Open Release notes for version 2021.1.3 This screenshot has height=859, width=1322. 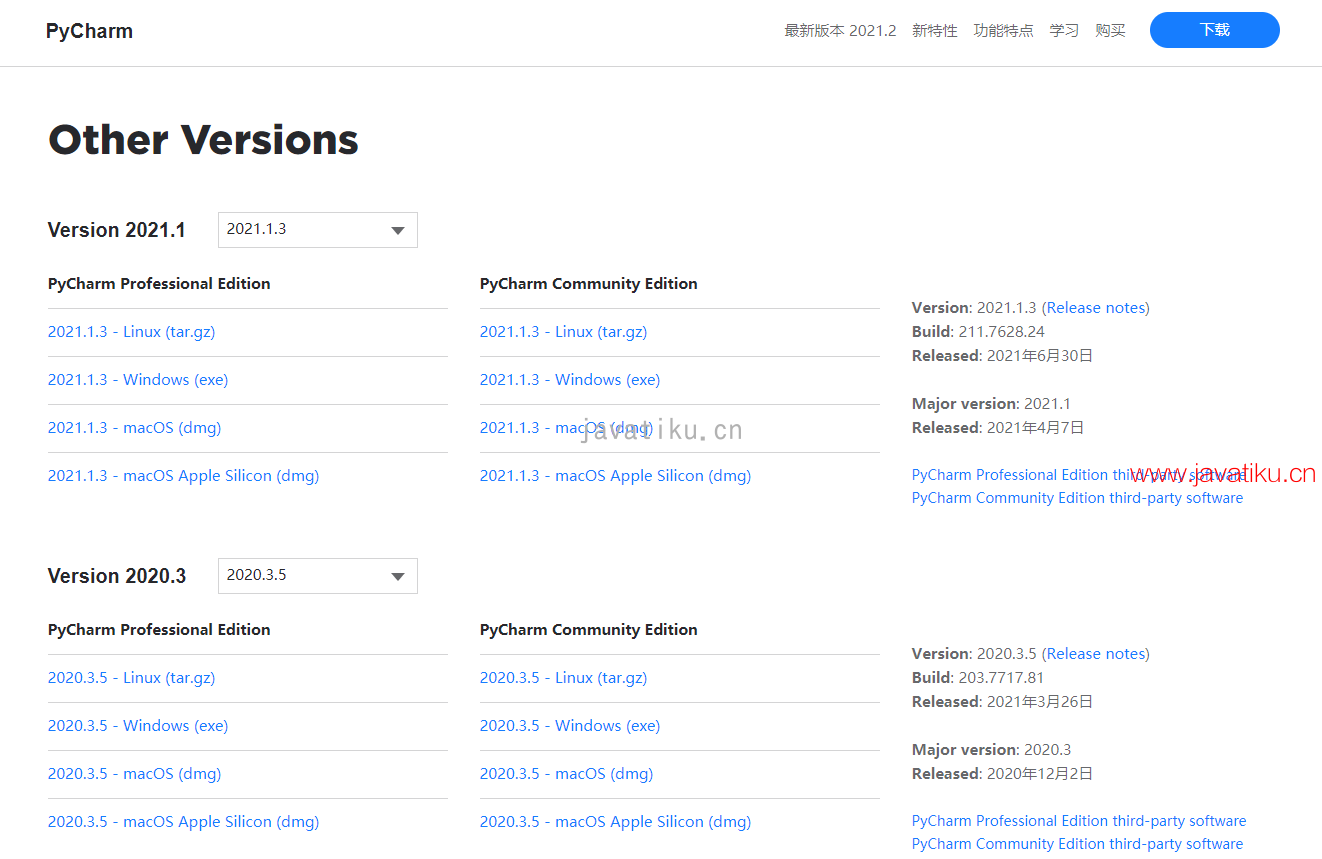point(1097,308)
